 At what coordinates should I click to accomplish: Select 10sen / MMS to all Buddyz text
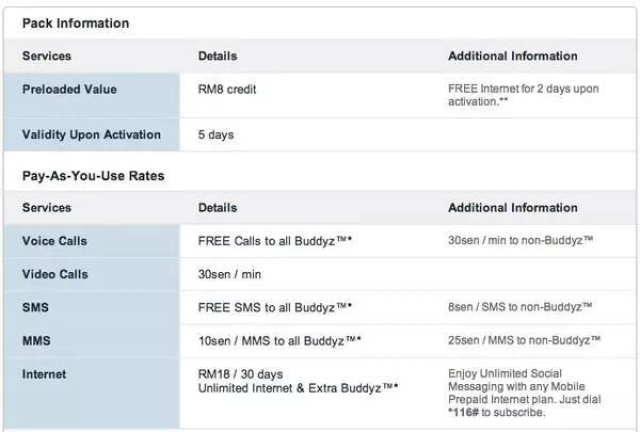(280, 340)
